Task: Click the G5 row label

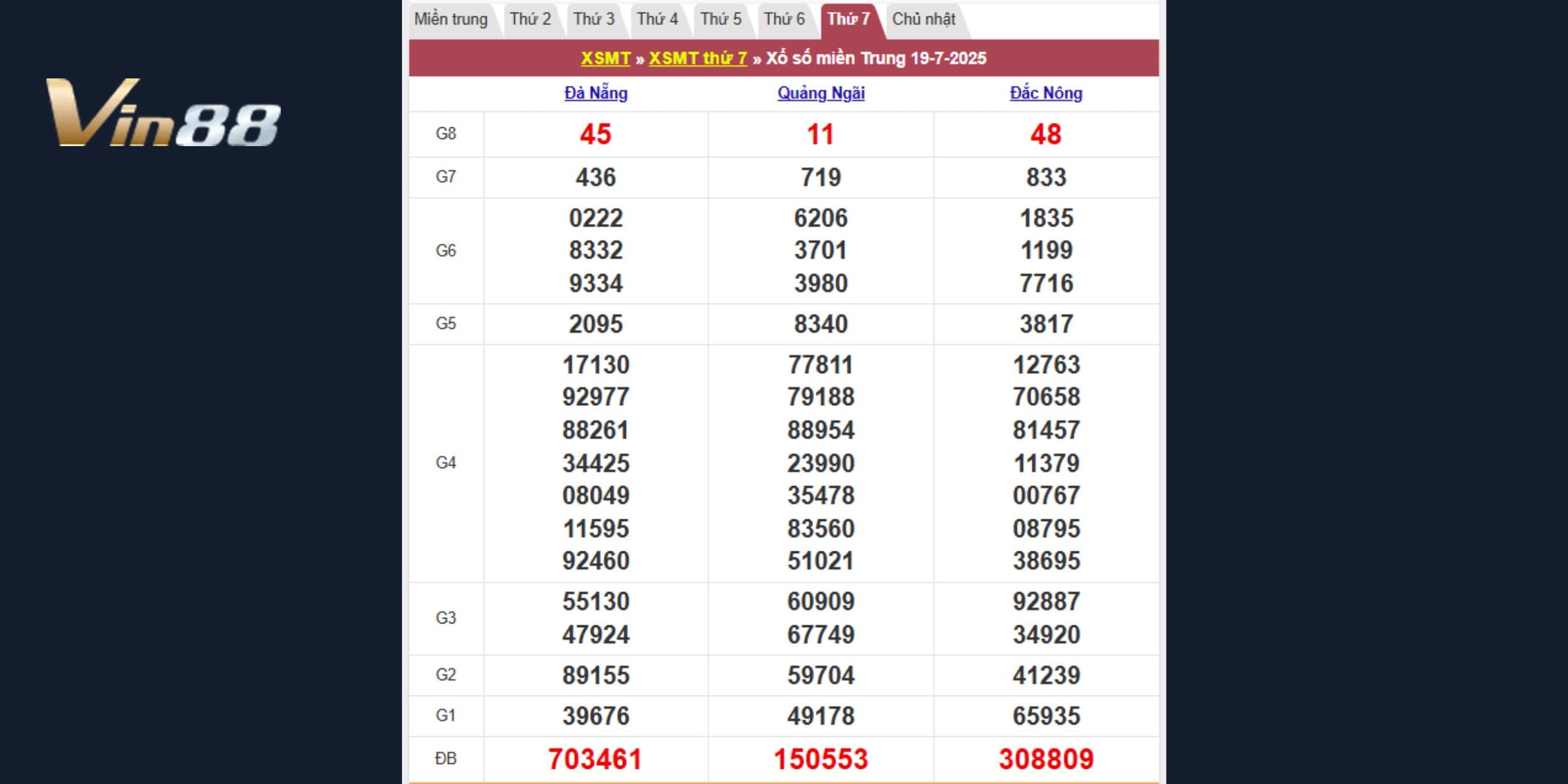Action: (x=446, y=324)
